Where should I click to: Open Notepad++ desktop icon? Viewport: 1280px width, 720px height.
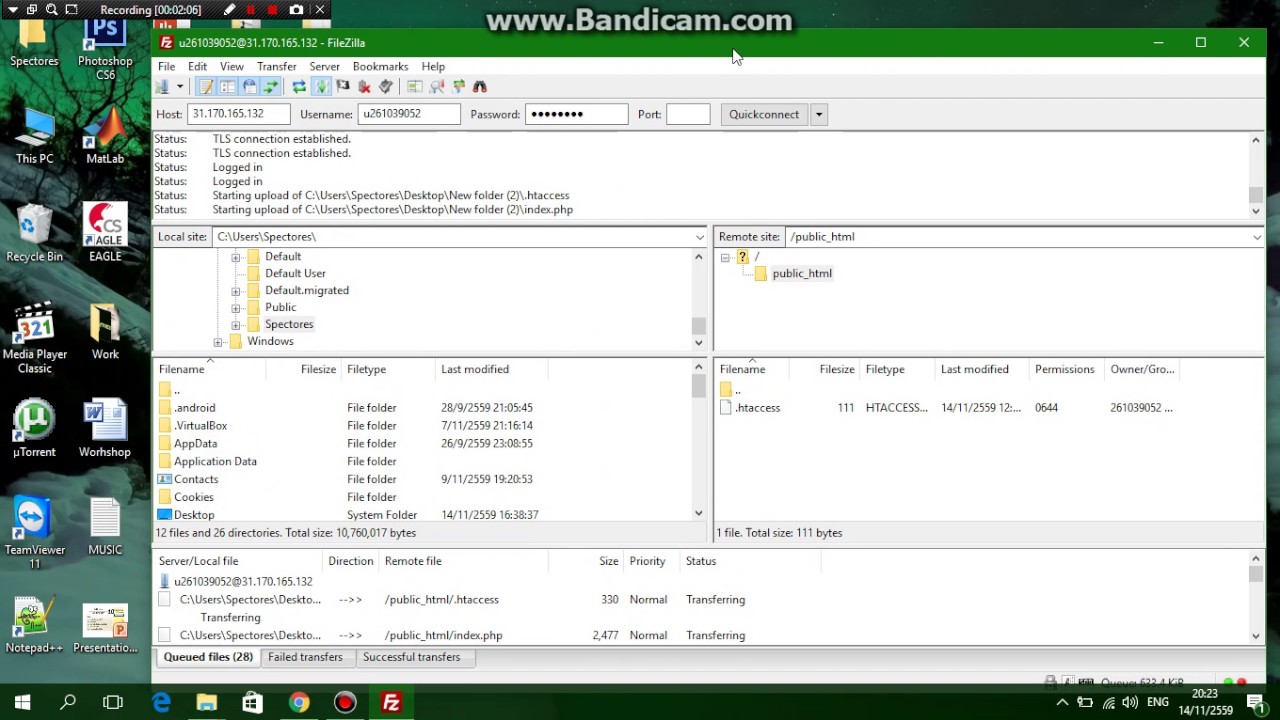click(x=35, y=626)
